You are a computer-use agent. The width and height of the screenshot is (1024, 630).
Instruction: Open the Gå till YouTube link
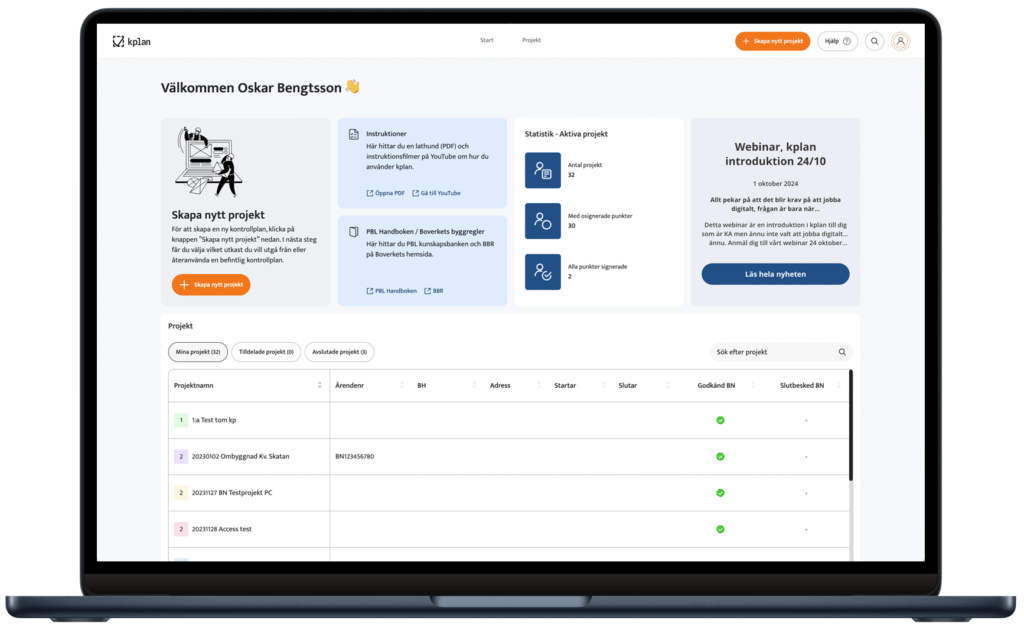(x=436, y=193)
